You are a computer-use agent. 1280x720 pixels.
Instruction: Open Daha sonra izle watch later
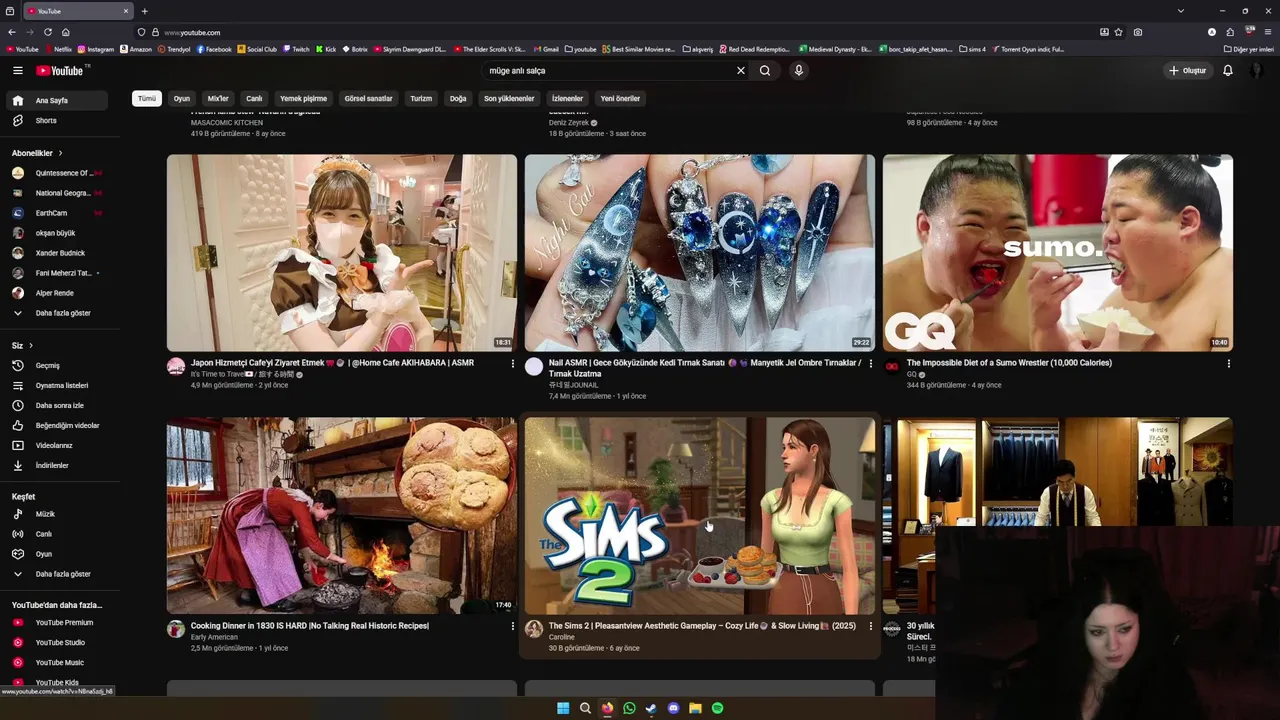(60, 405)
